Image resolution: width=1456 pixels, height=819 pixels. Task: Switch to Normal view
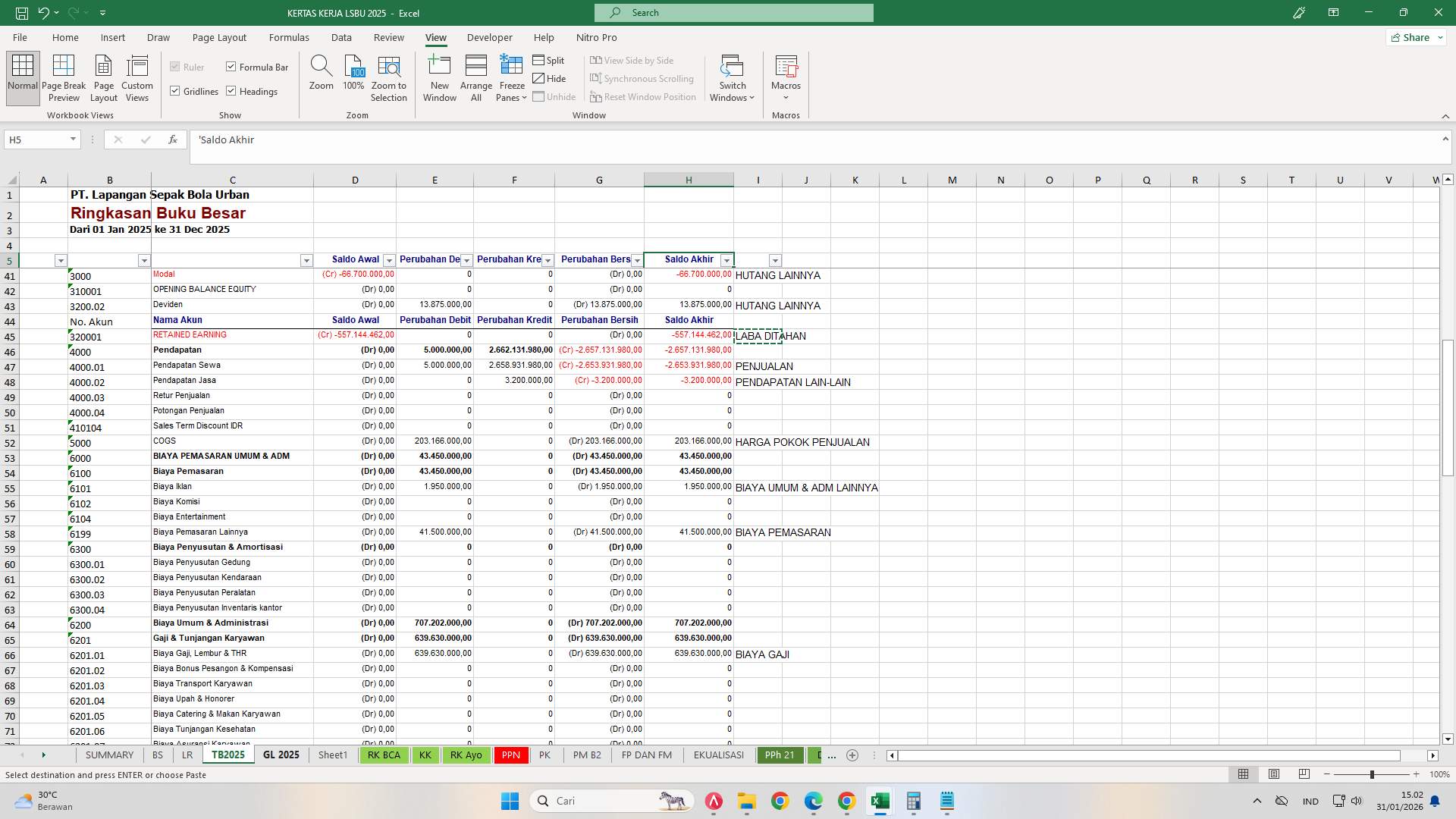[22, 77]
